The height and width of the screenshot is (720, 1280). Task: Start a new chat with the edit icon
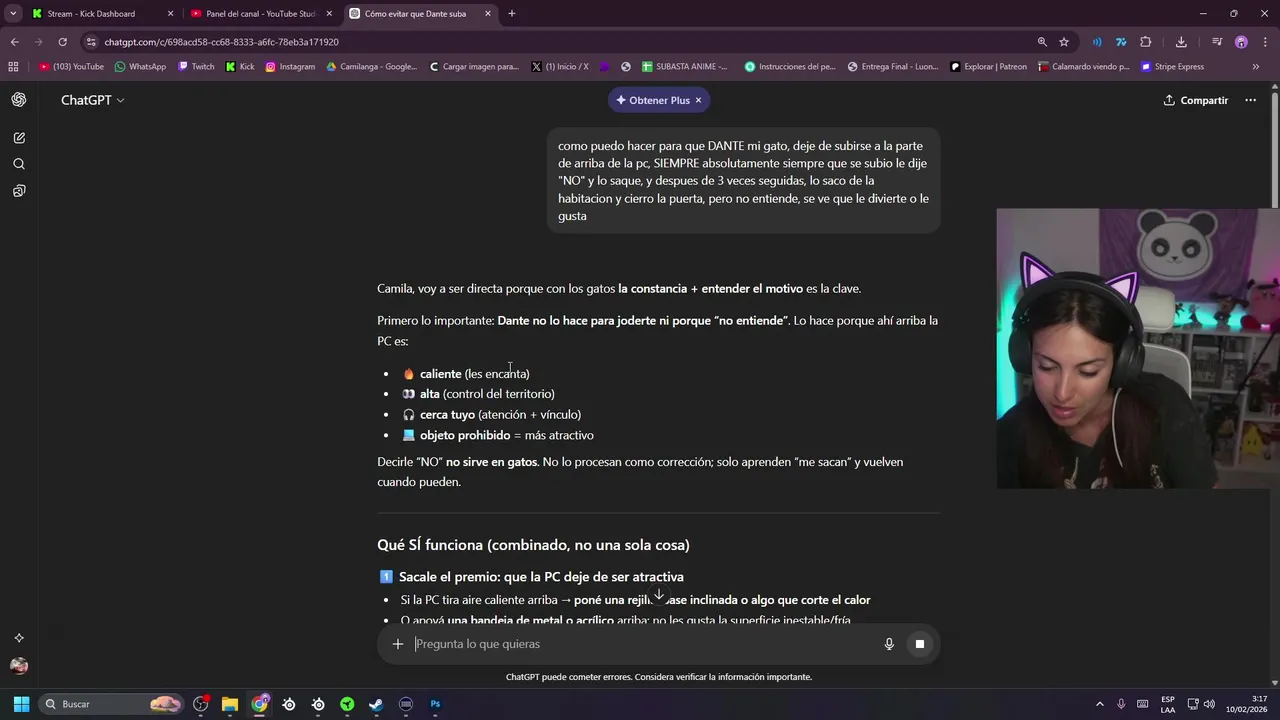(19, 138)
